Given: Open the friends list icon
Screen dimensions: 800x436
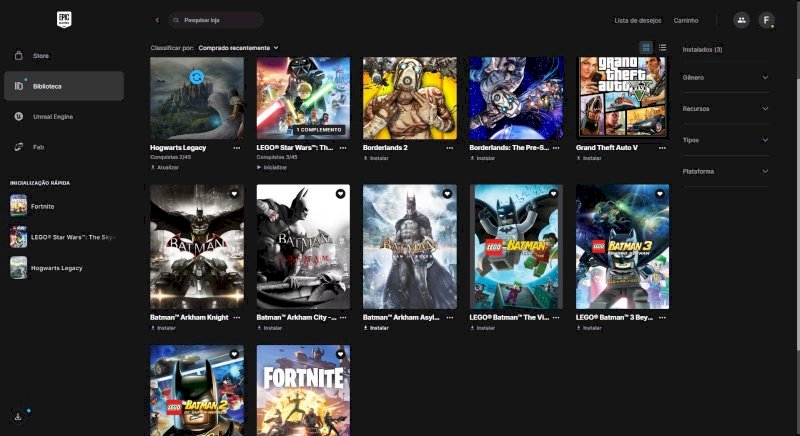Looking at the screenshot, I should point(741,20).
